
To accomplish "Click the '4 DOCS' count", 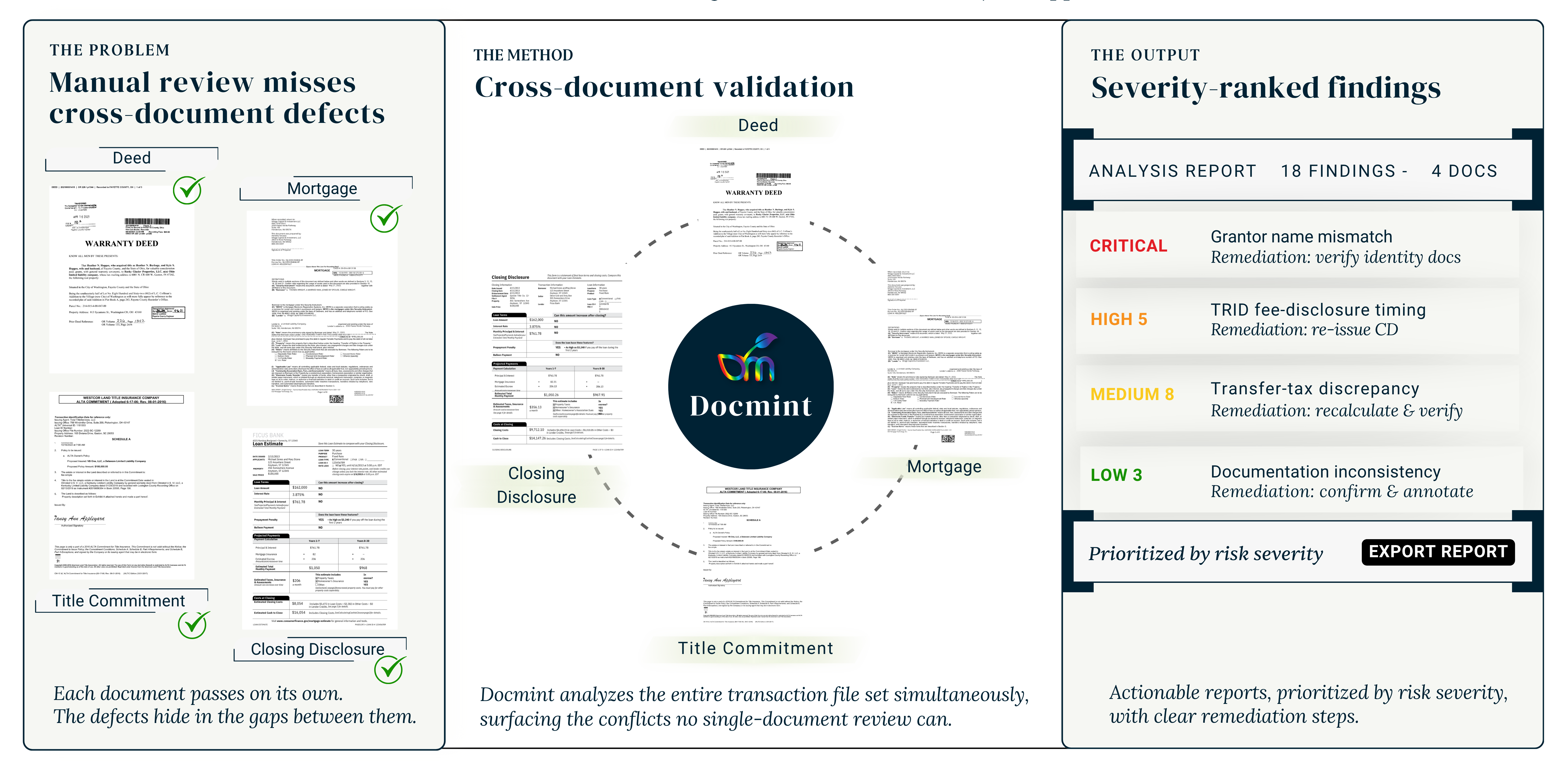I will point(1464,171).
